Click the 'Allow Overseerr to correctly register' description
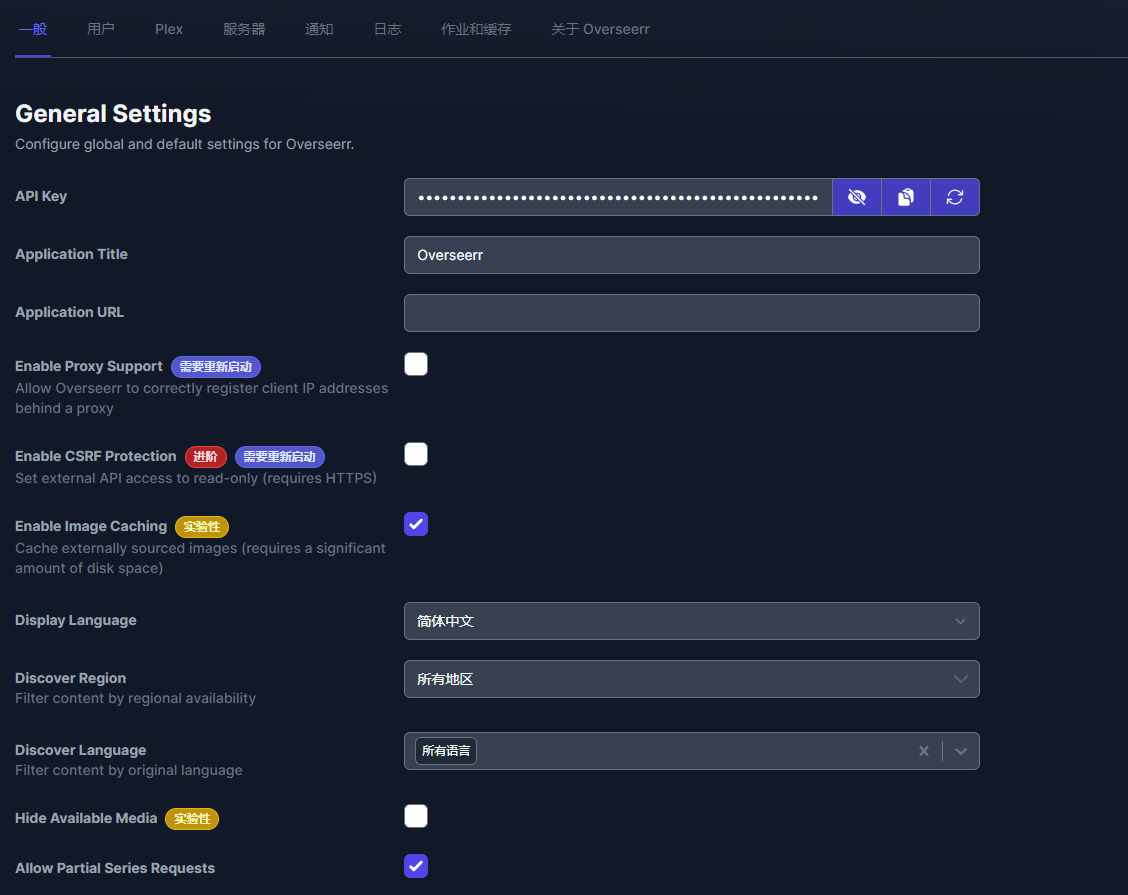The image size is (1128, 895). coord(201,398)
